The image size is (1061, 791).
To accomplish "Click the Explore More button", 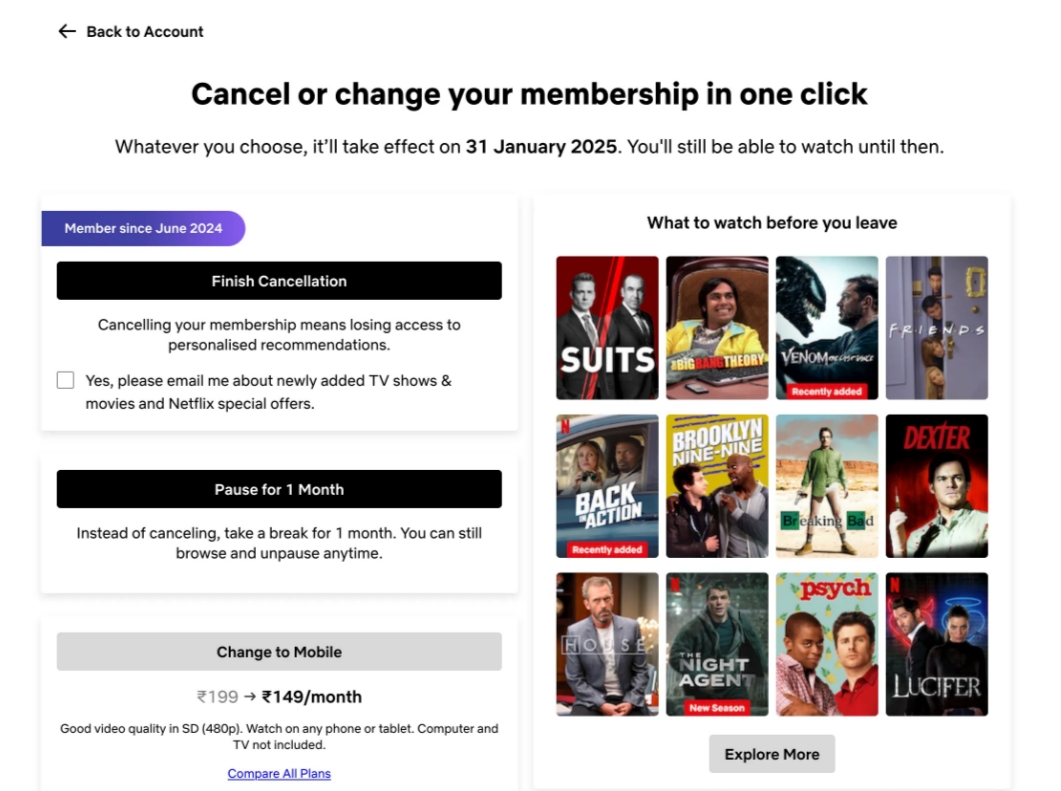I will pyautogui.click(x=772, y=754).
